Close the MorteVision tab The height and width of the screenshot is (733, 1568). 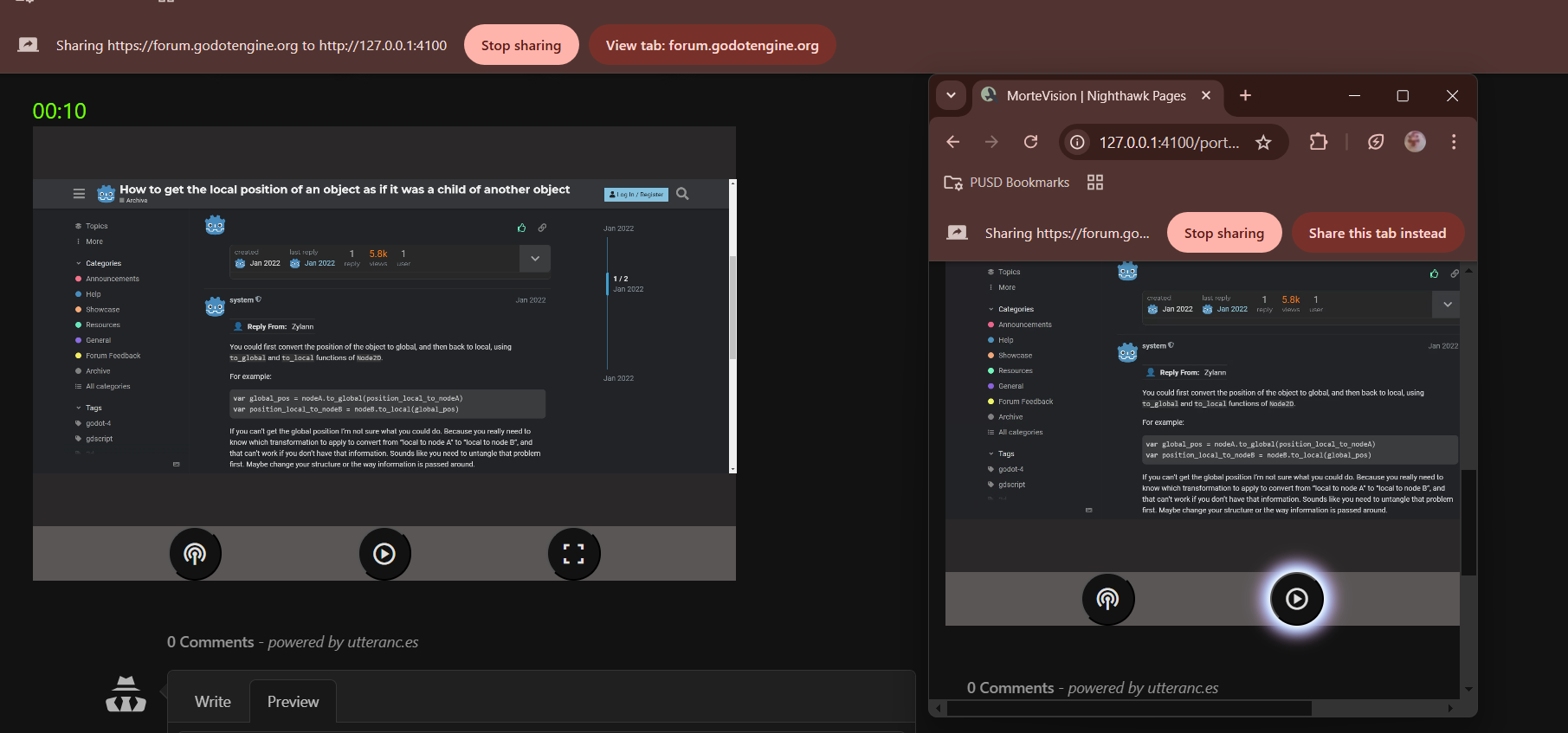[x=1206, y=96]
